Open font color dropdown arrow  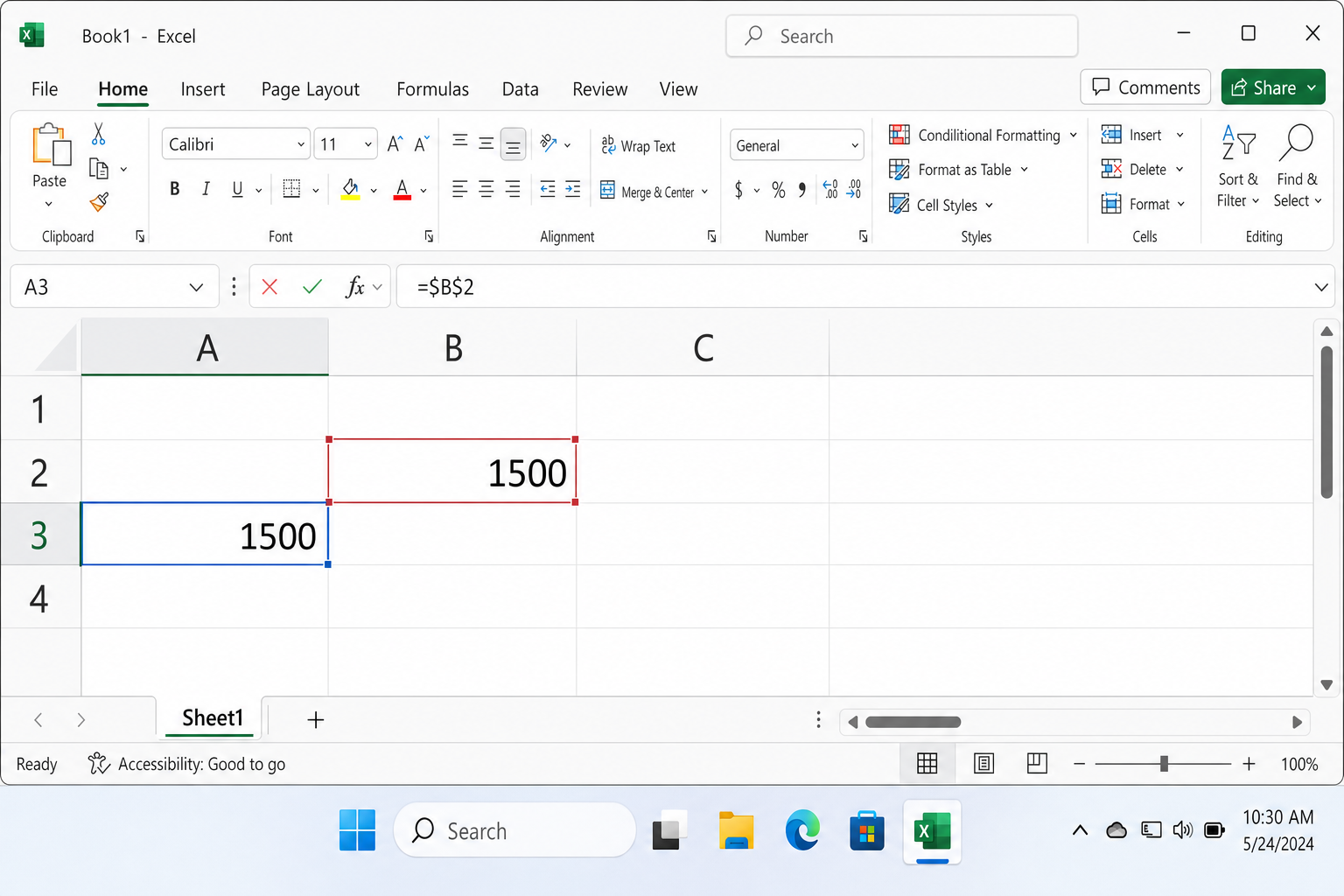coord(423,190)
